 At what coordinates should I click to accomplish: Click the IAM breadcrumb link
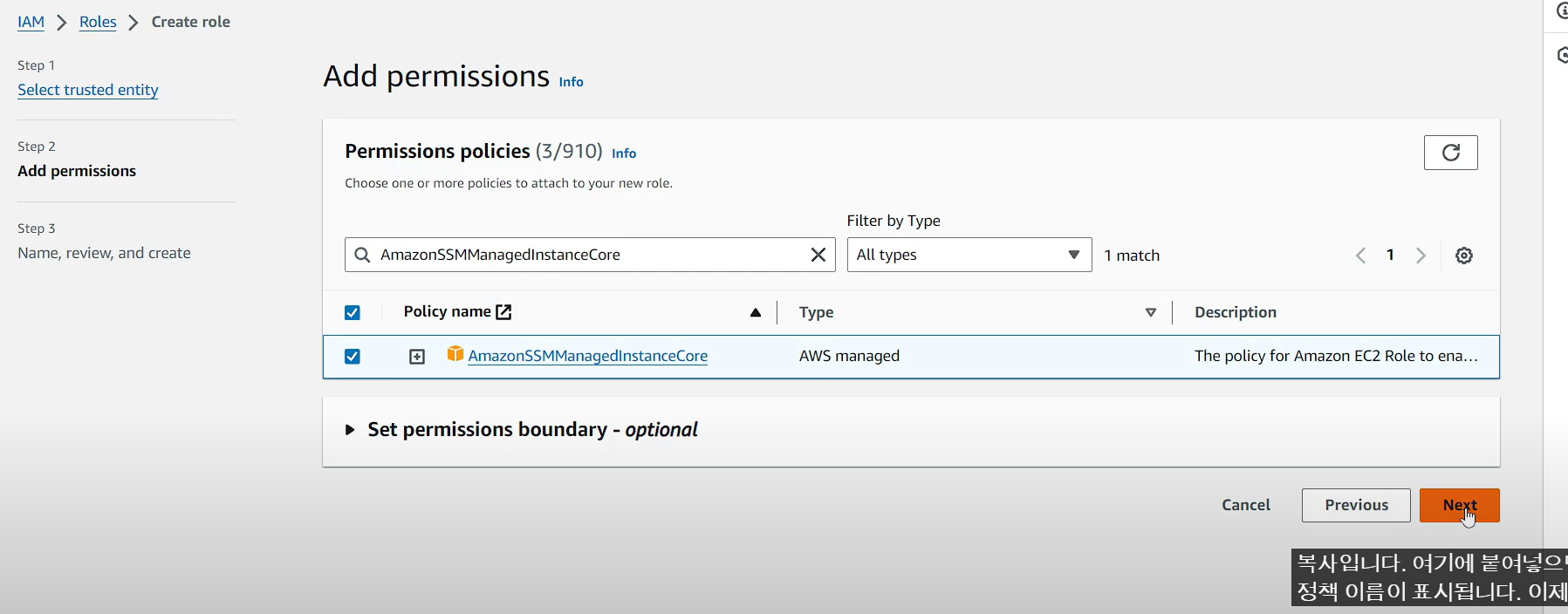(x=31, y=22)
